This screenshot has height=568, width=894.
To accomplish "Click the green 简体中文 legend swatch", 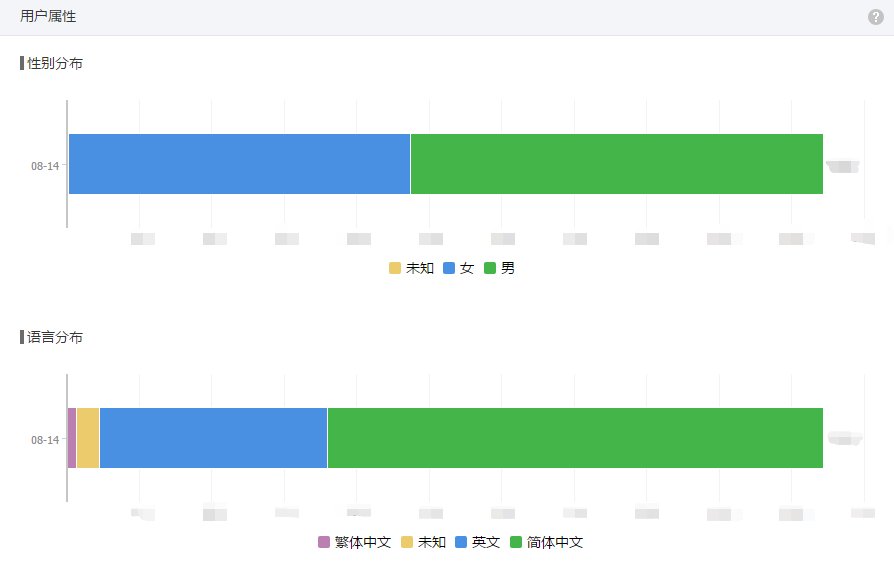I will coord(517,542).
